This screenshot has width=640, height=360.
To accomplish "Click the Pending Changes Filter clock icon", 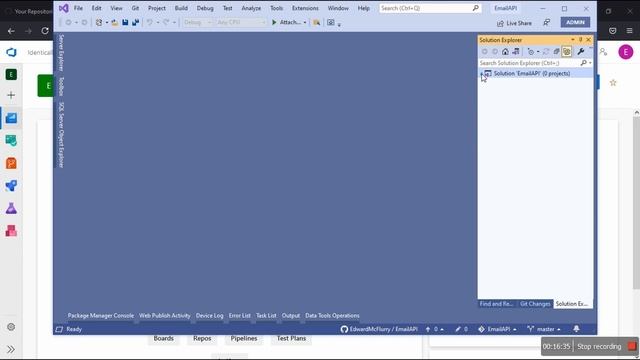I will pyautogui.click(x=531, y=51).
